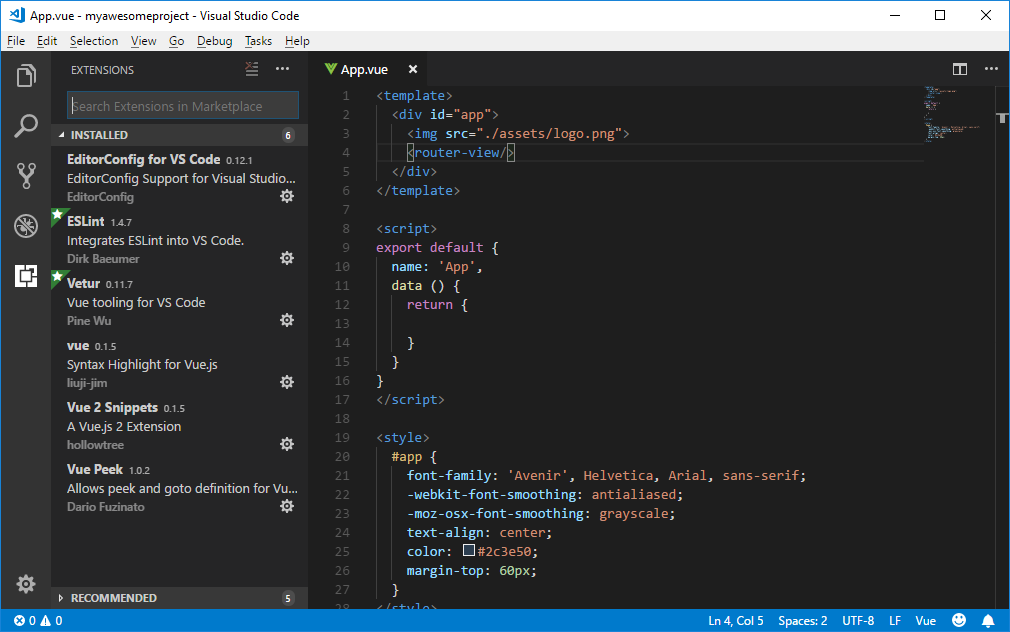
Task: Click the vertical scrollbar of the editor
Action: (x=1002, y=348)
